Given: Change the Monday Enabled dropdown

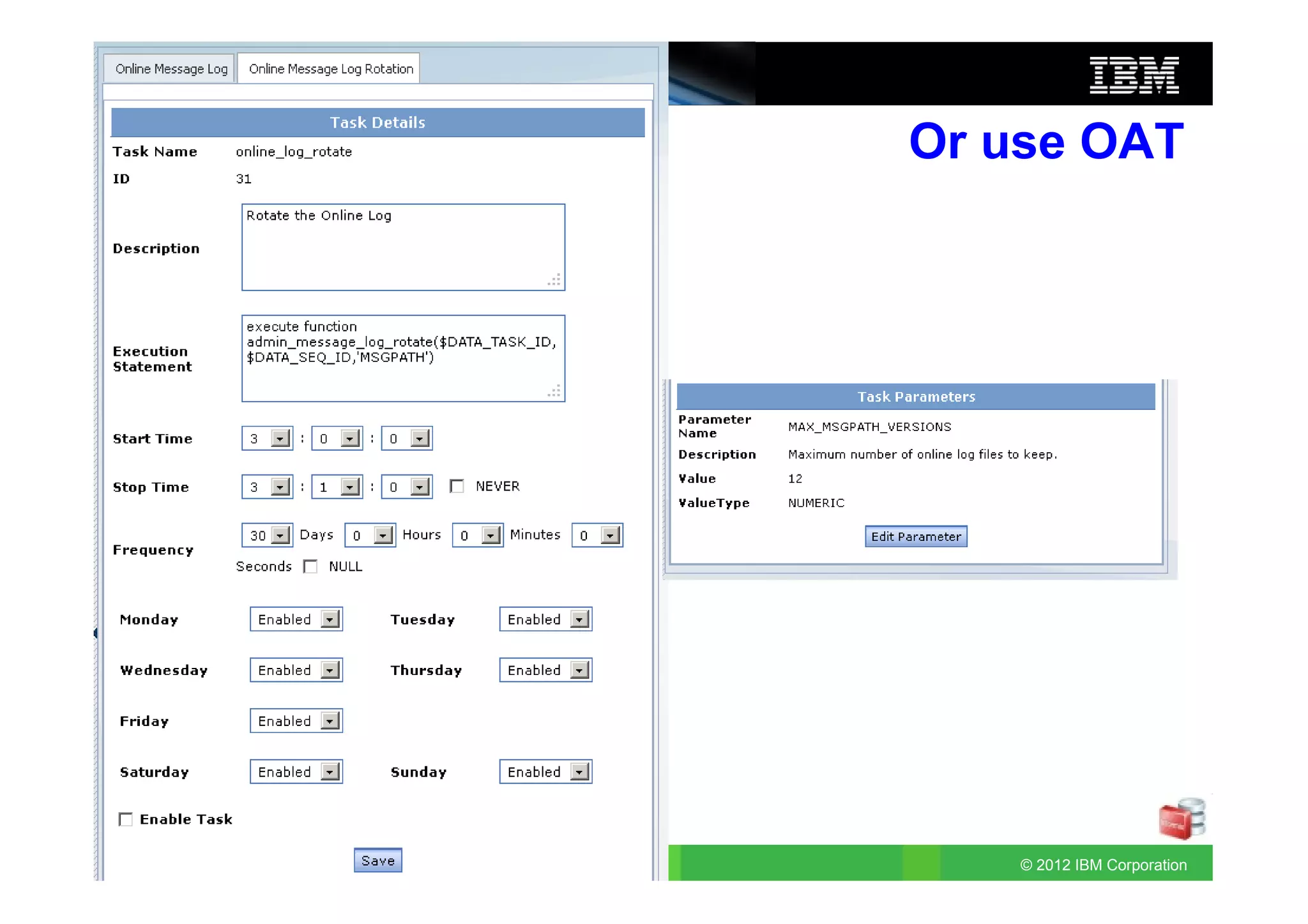Looking at the screenshot, I should pos(296,619).
